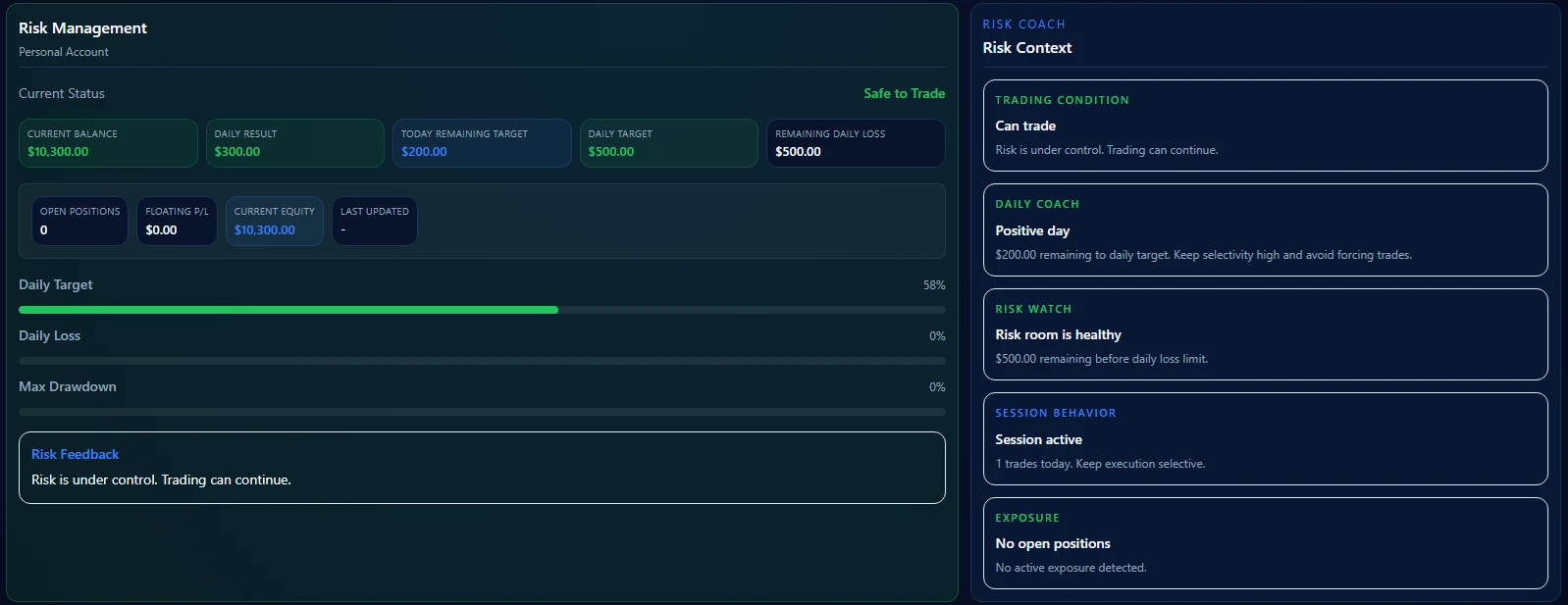
Task: Click the Daily Target progress bar
Action: click(482, 310)
